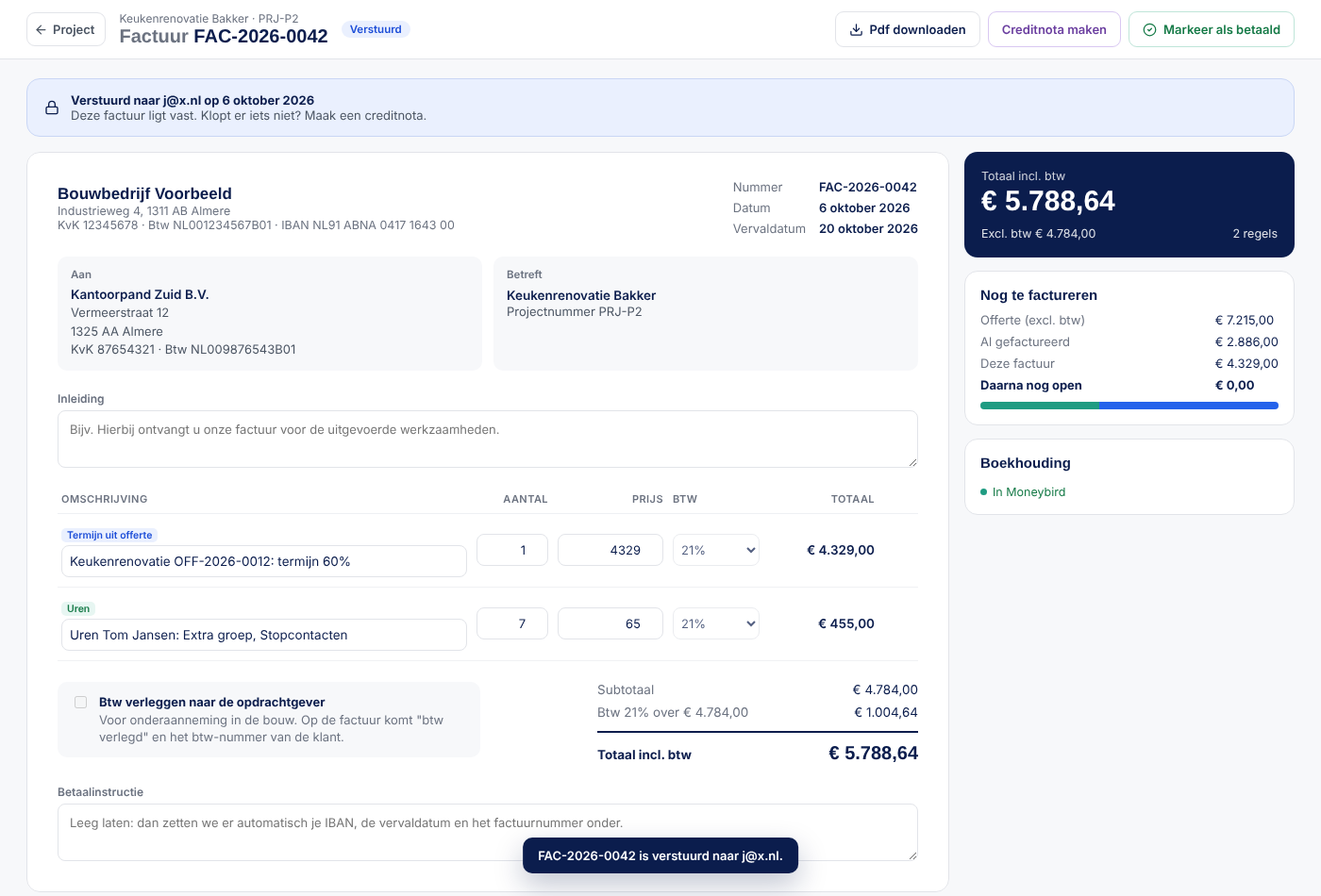The width and height of the screenshot is (1321, 896).
Task: Click the Offerte (excl. btw) amount € 7.215,00
Action: click(1245, 321)
